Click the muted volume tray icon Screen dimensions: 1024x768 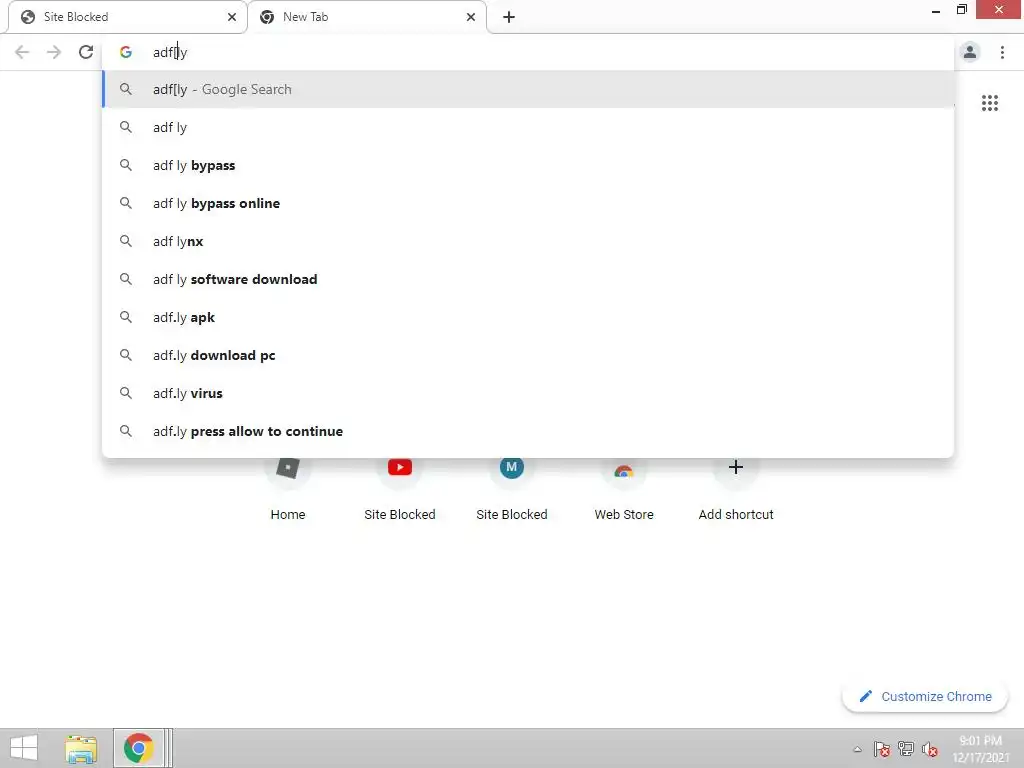(x=930, y=749)
